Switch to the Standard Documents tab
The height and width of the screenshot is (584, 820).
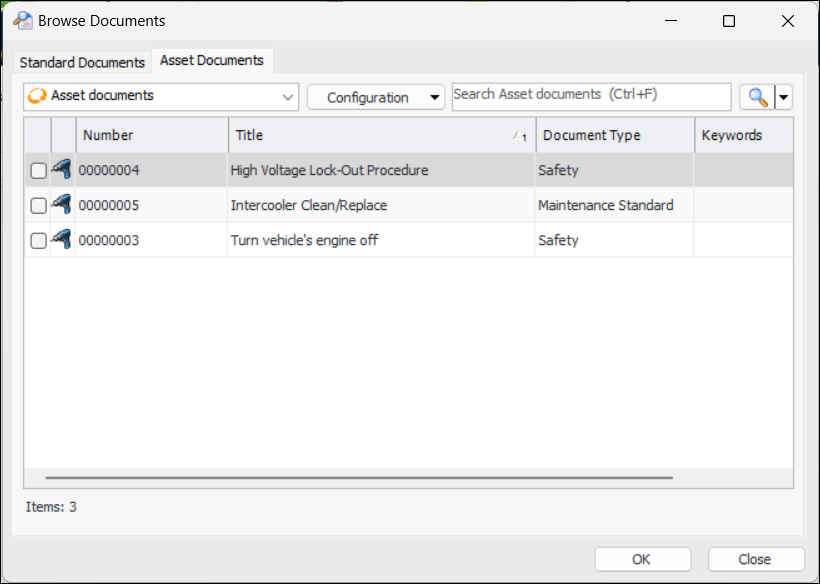pos(82,62)
